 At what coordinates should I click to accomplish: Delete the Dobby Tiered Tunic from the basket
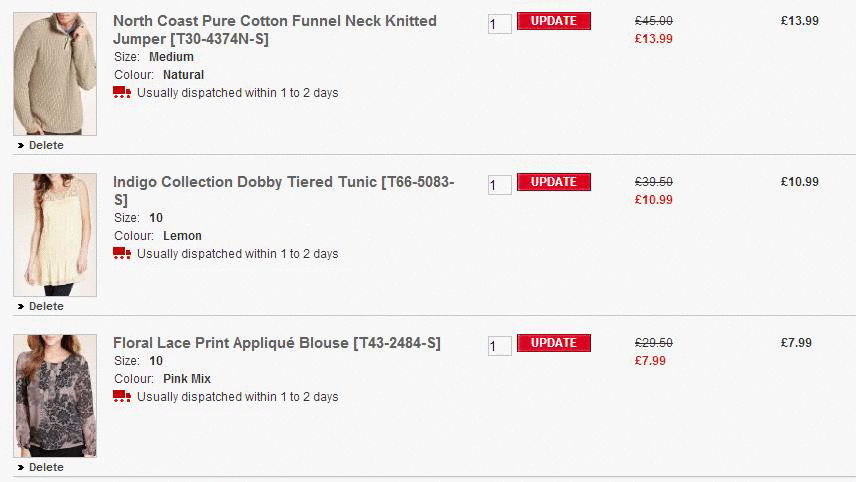pyautogui.click(x=45, y=306)
